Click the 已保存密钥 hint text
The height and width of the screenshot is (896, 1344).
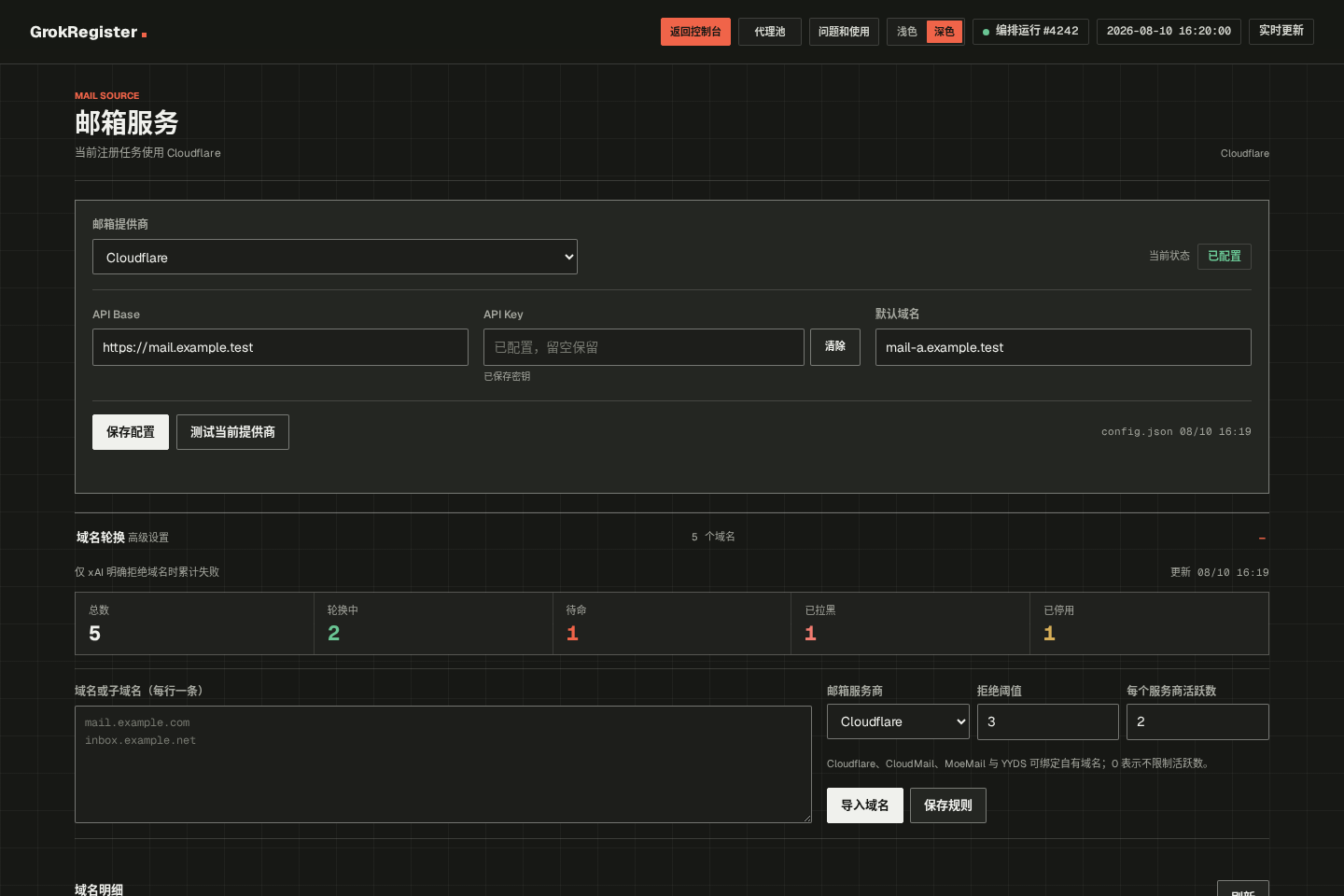tap(507, 376)
